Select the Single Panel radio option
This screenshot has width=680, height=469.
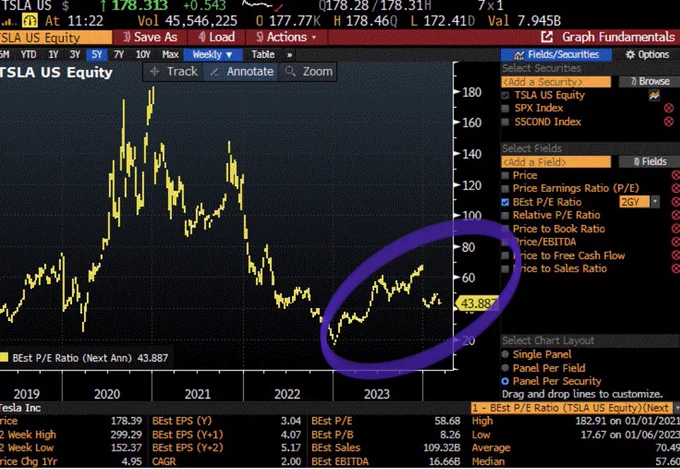[x=505, y=354]
